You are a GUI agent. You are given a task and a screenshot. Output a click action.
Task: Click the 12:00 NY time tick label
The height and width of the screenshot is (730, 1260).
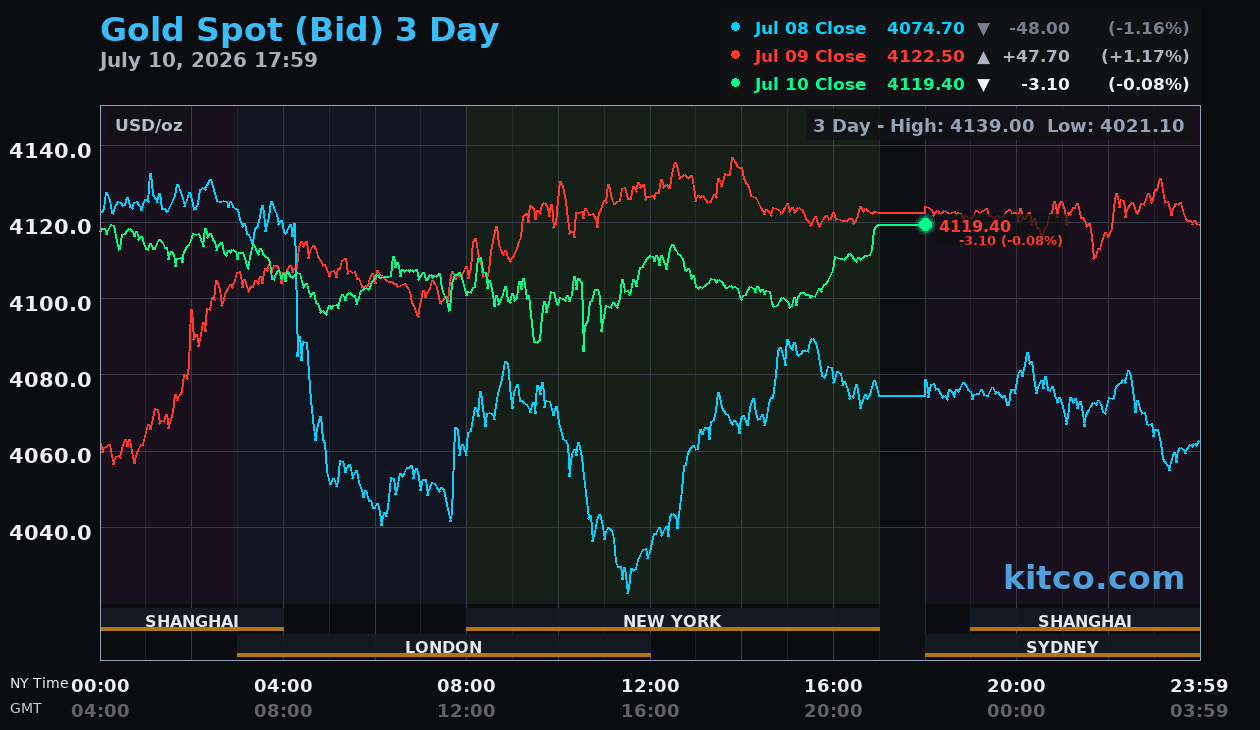(650, 686)
